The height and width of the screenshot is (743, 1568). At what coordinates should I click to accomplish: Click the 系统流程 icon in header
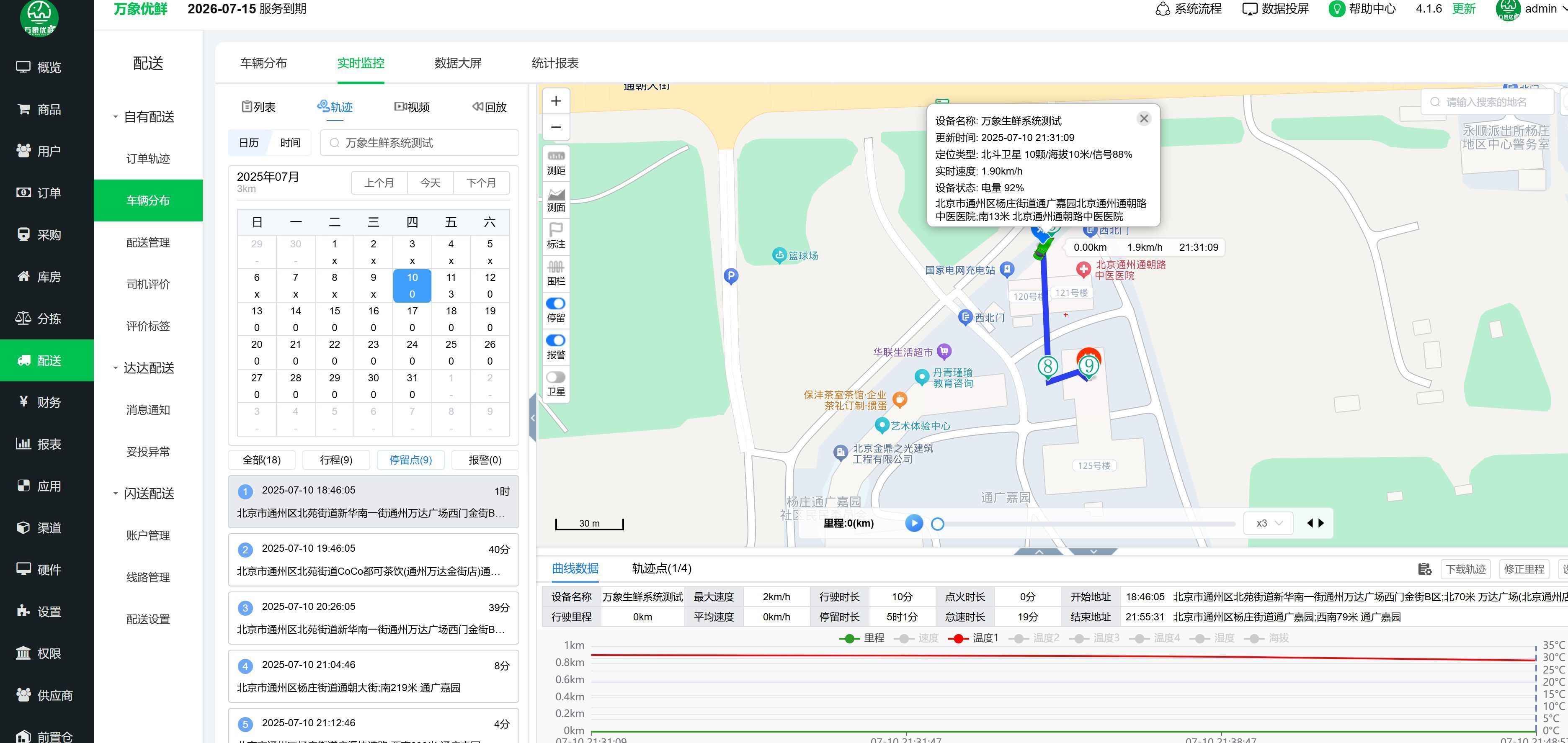[1163, 9]
